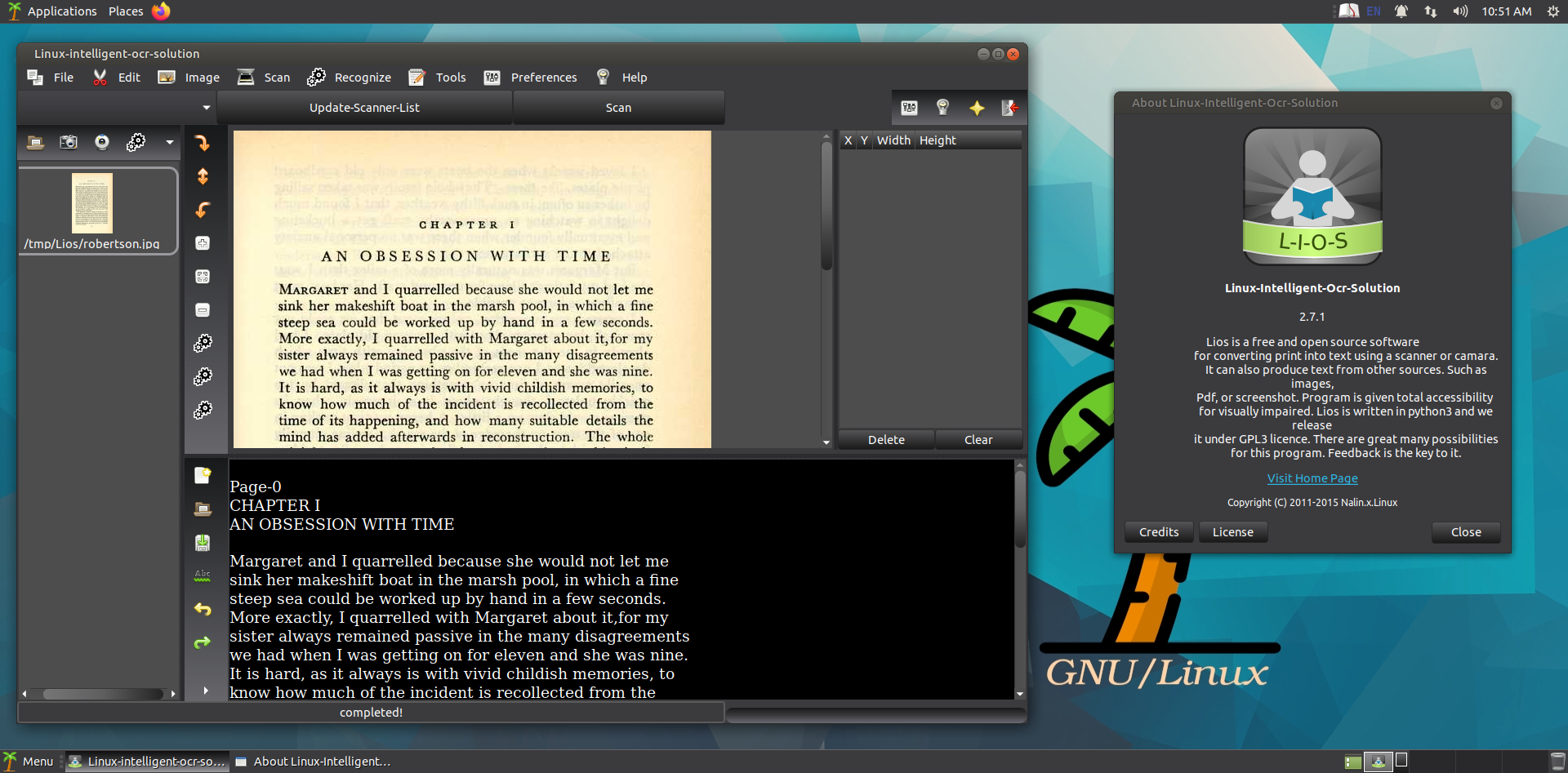Open Credits in the About dialog
The width and height of the screenshot is (1568, 773).
click(1159, 532)
